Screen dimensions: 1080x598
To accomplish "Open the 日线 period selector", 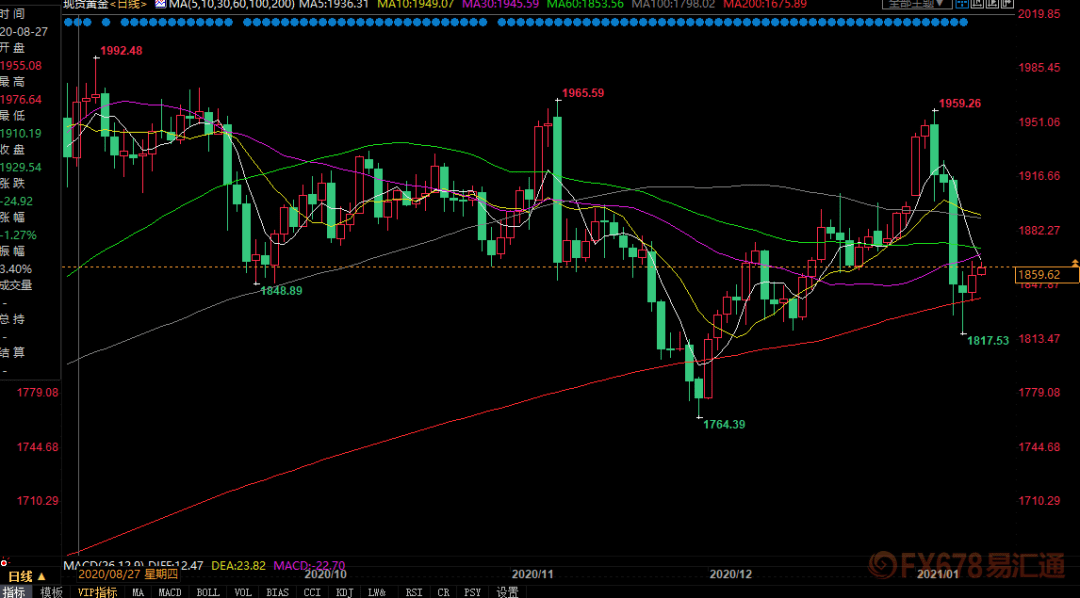I will (21, 577).
